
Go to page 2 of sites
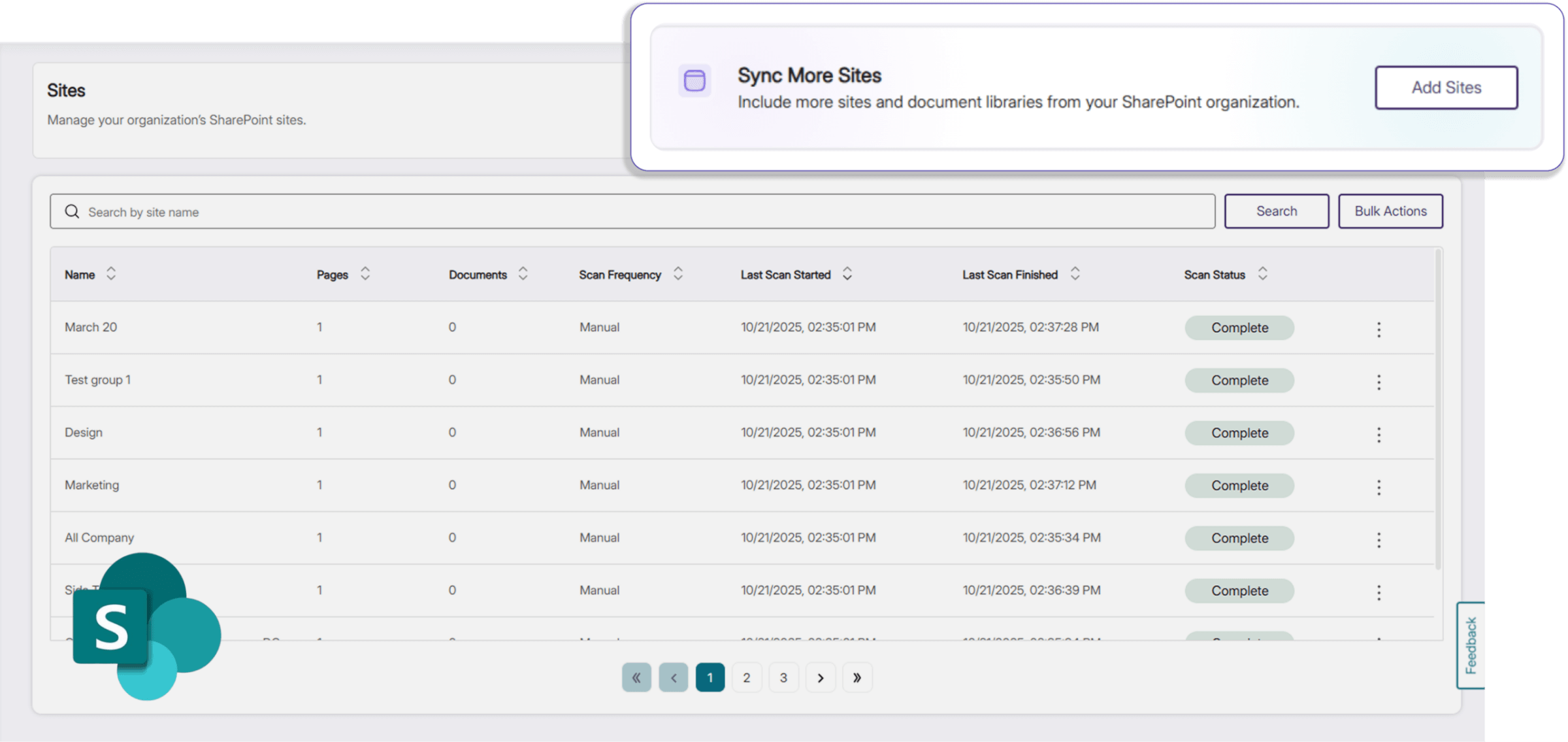click(x=746, y=678)
